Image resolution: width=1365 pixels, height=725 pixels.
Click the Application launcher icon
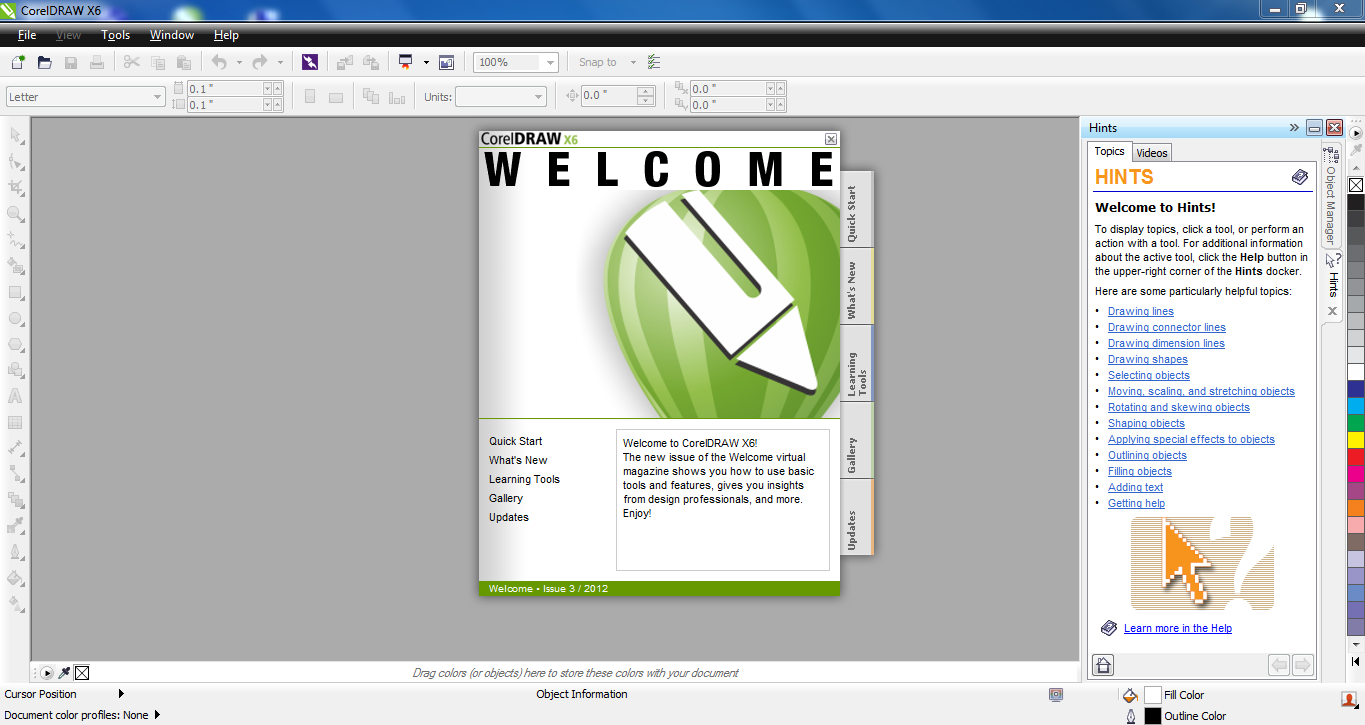(x=405, y=62)
